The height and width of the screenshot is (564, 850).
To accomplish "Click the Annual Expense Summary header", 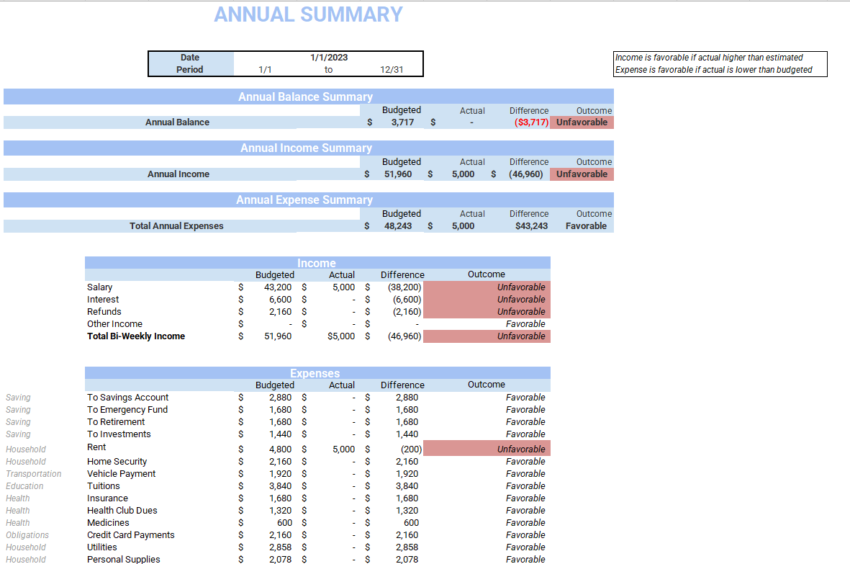I will 304,200.
